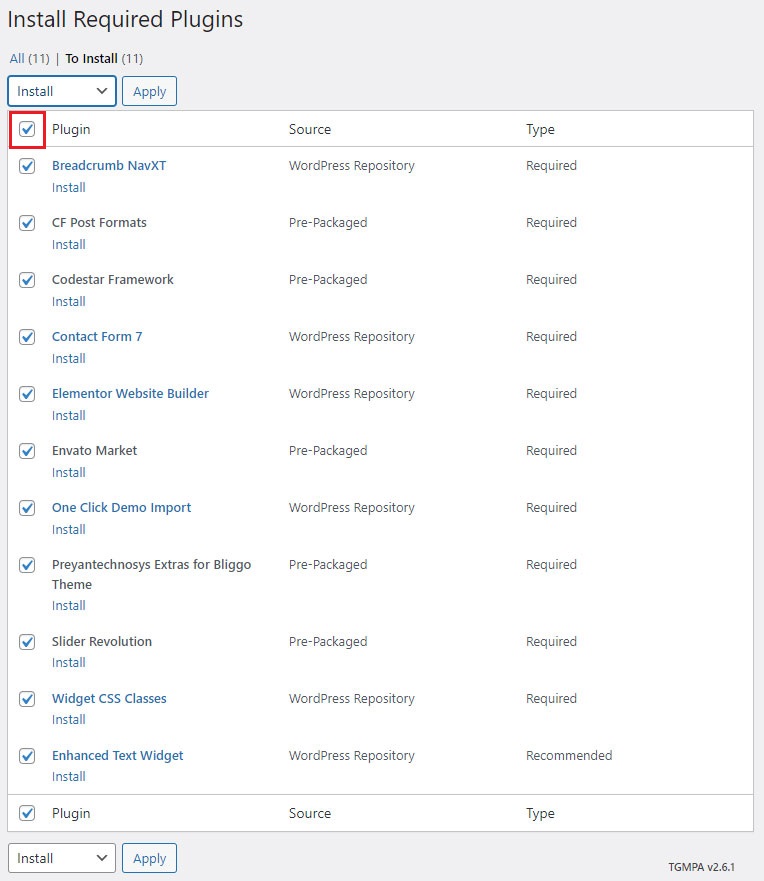Open the Enhanced Text Widget plugin link

117,755
